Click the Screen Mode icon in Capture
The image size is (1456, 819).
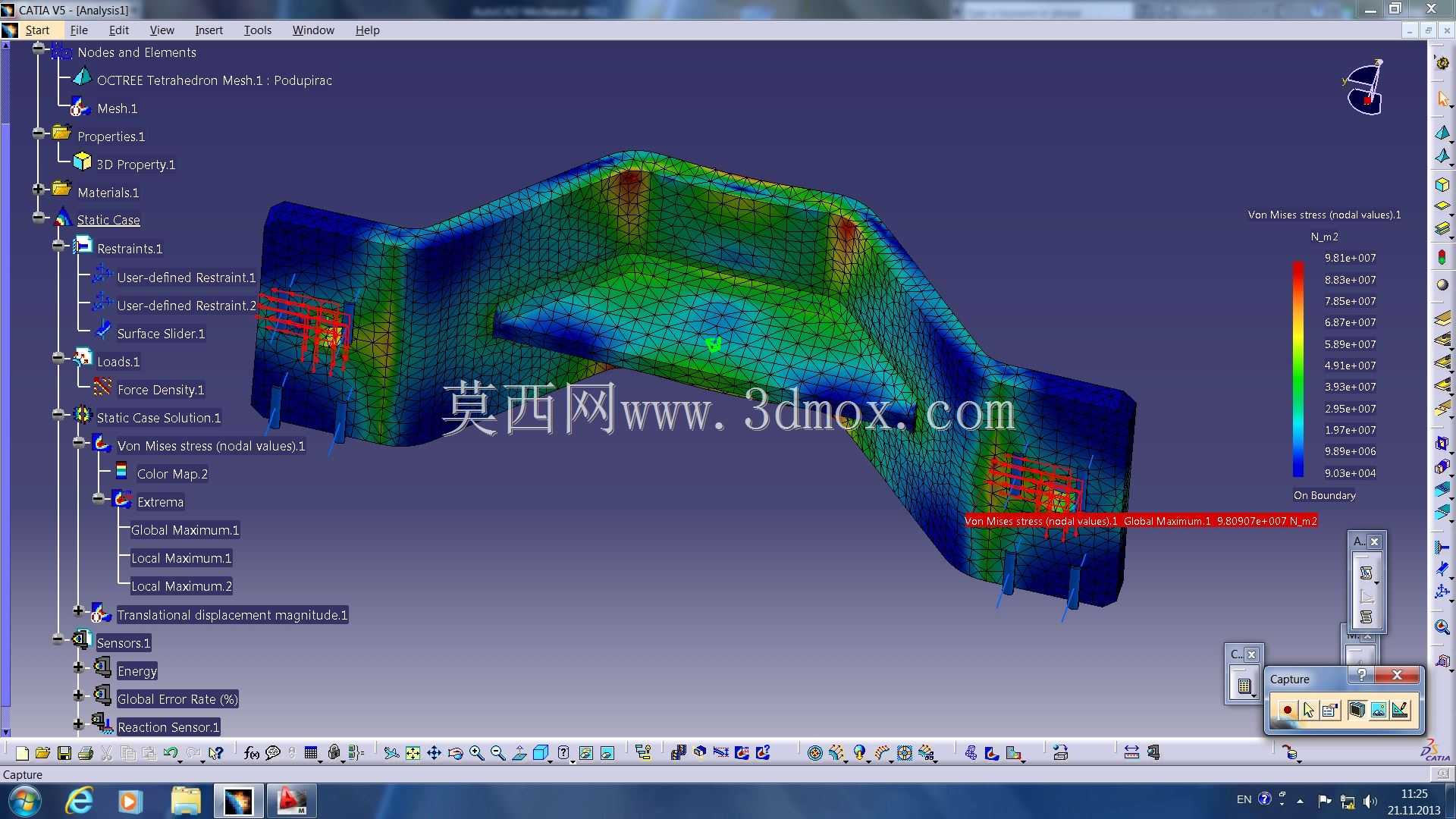point(1357,711)
